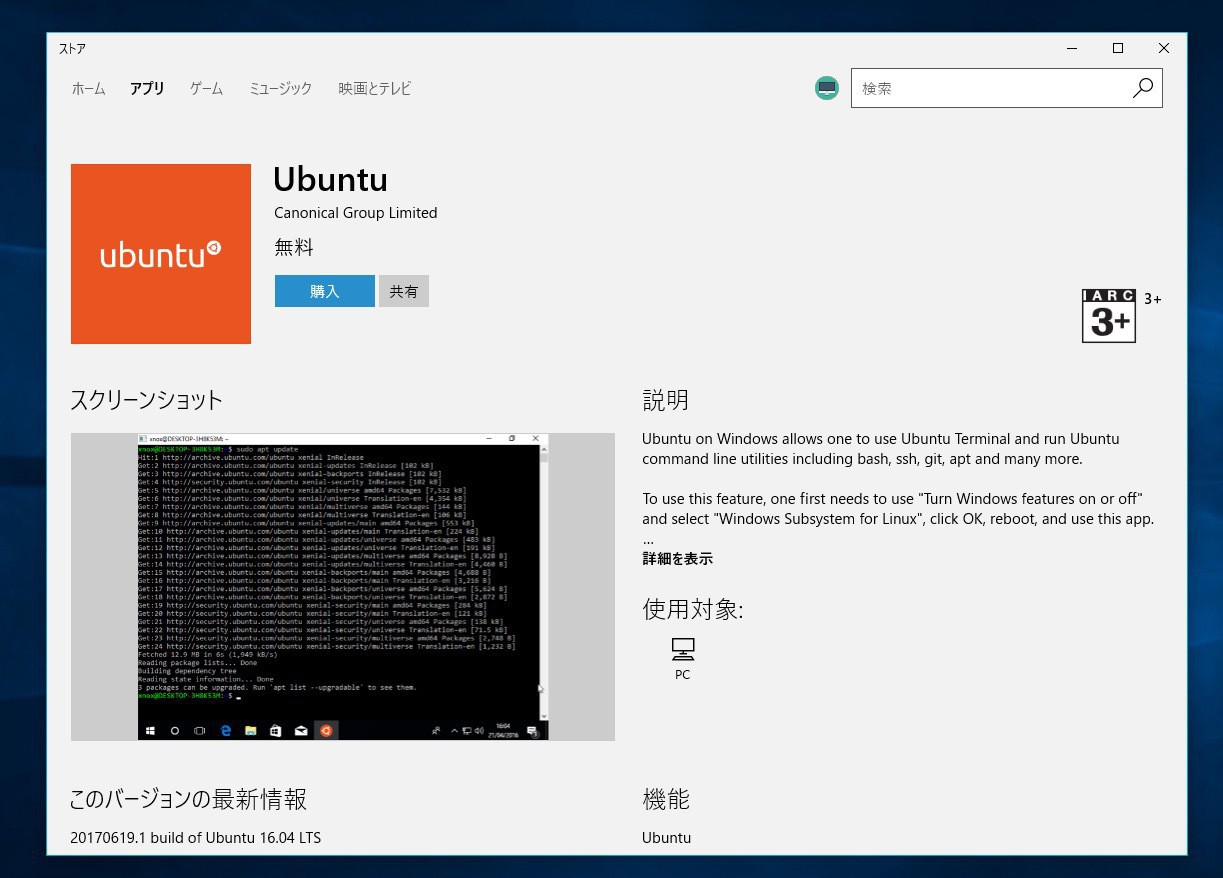The image size is (1223, 878).
Task: Click the 機能 section heading
Action: point(665,800)
